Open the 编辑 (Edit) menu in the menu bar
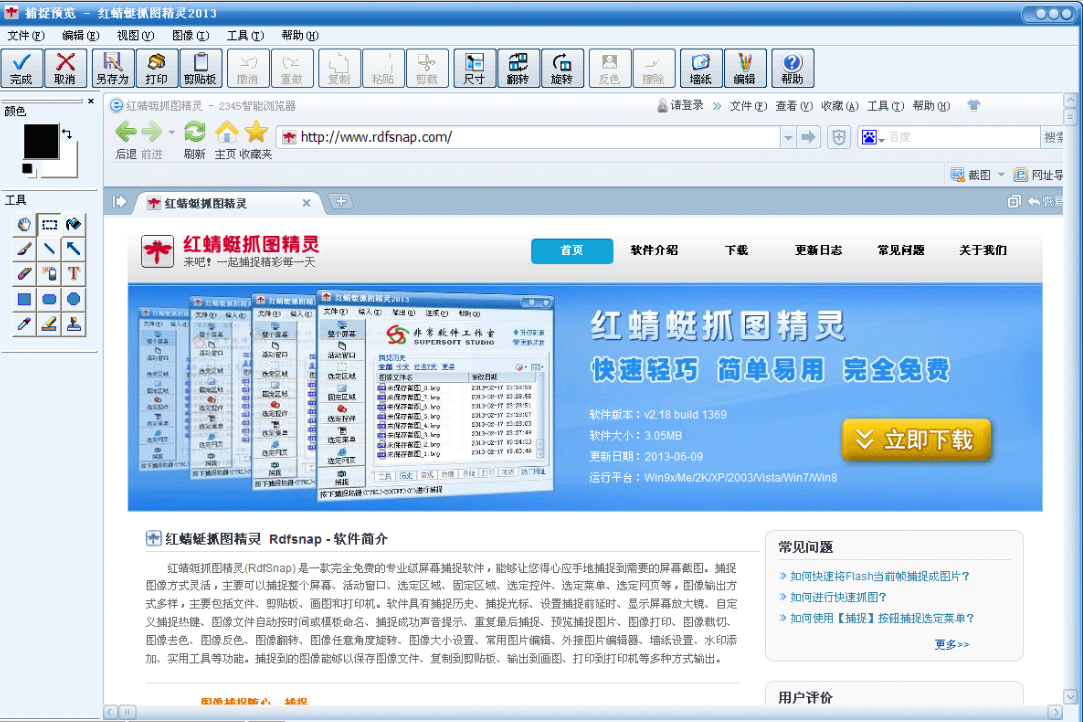Image resolution: width=1083 pixels, height=722 pixels. point(80,35)
